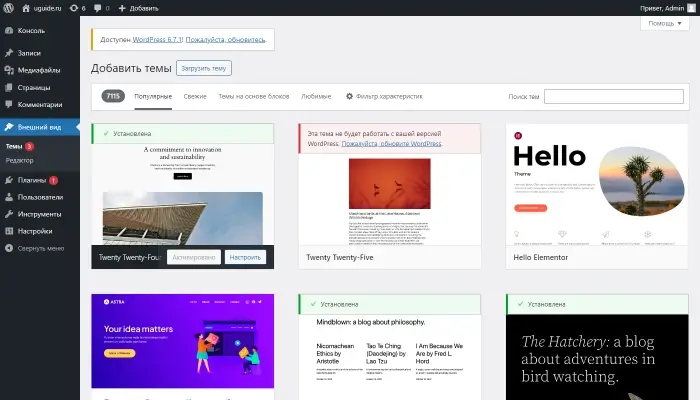Open the Astra theme thumbnail
The width and height of the screenshot is (700, 400).
tap(183, 341)
